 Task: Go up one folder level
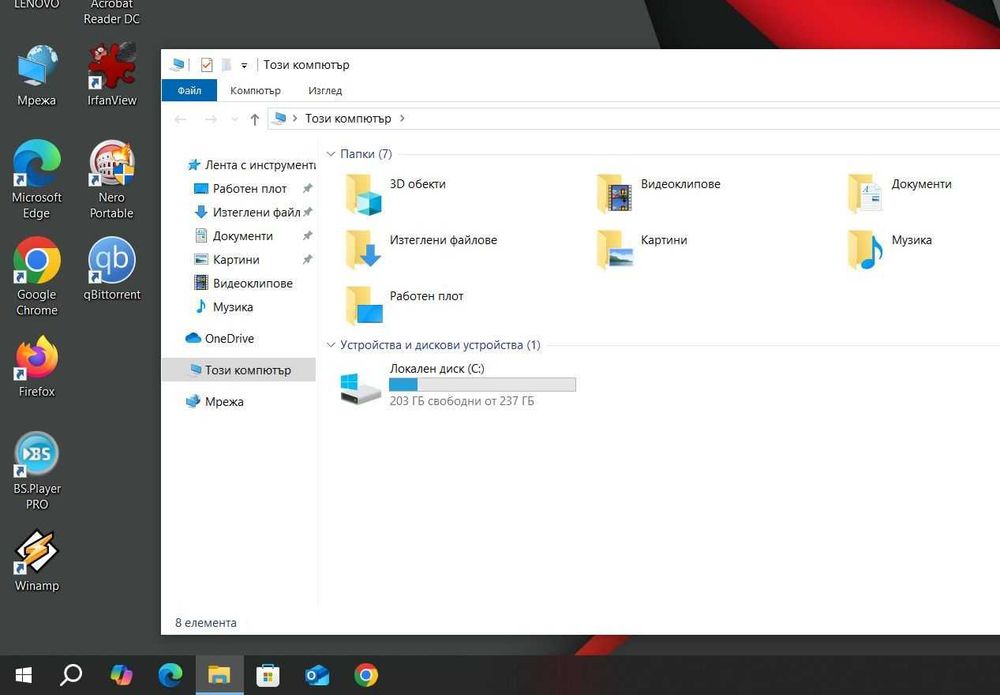coord(254,119)
